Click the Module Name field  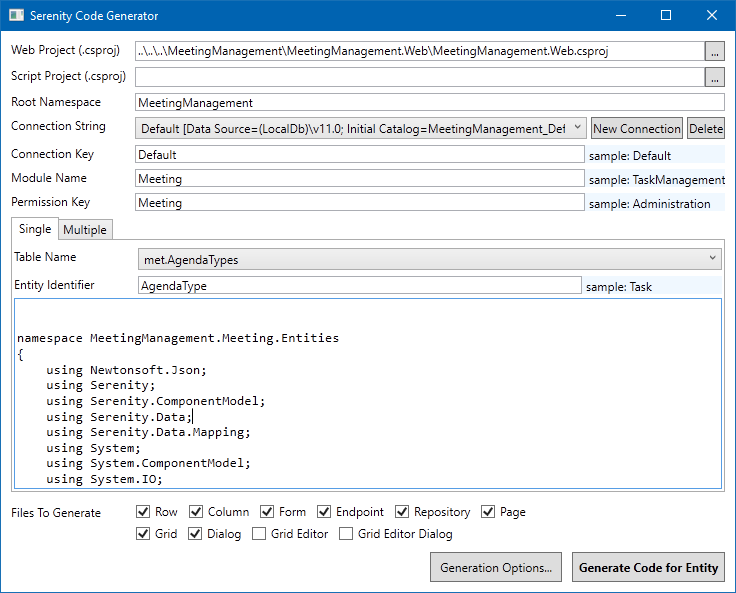click(x=358, y=179)
